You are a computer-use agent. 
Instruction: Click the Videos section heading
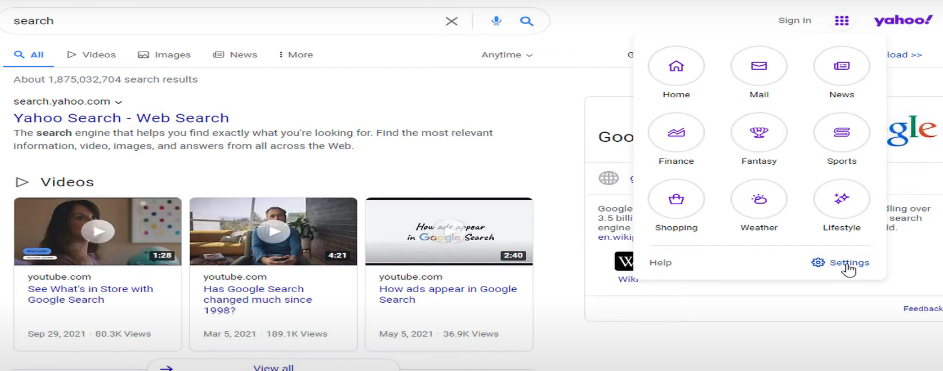pyautogui.click(x=67, y=182)
